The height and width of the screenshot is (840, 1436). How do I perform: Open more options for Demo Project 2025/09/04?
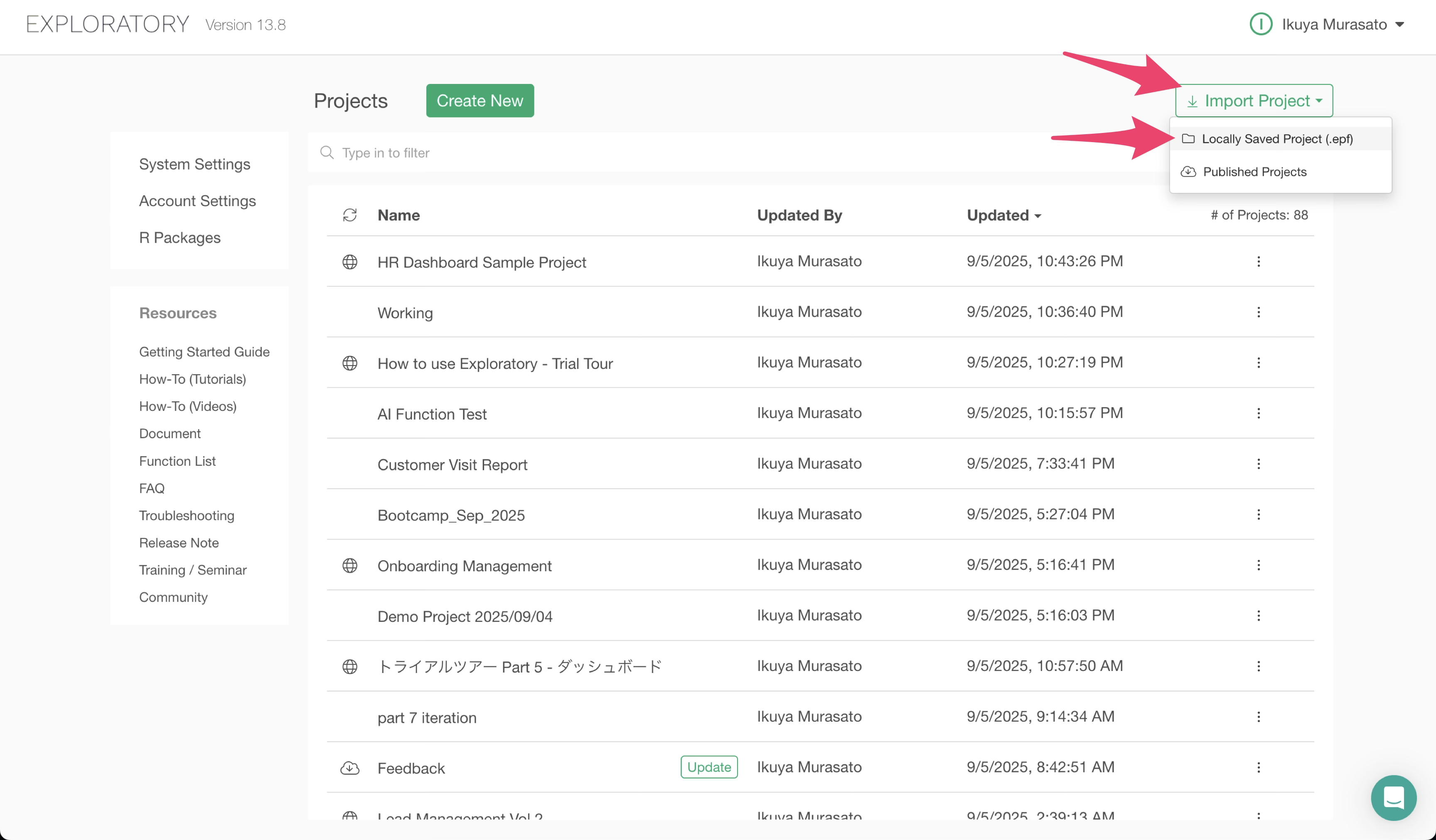1259,616
